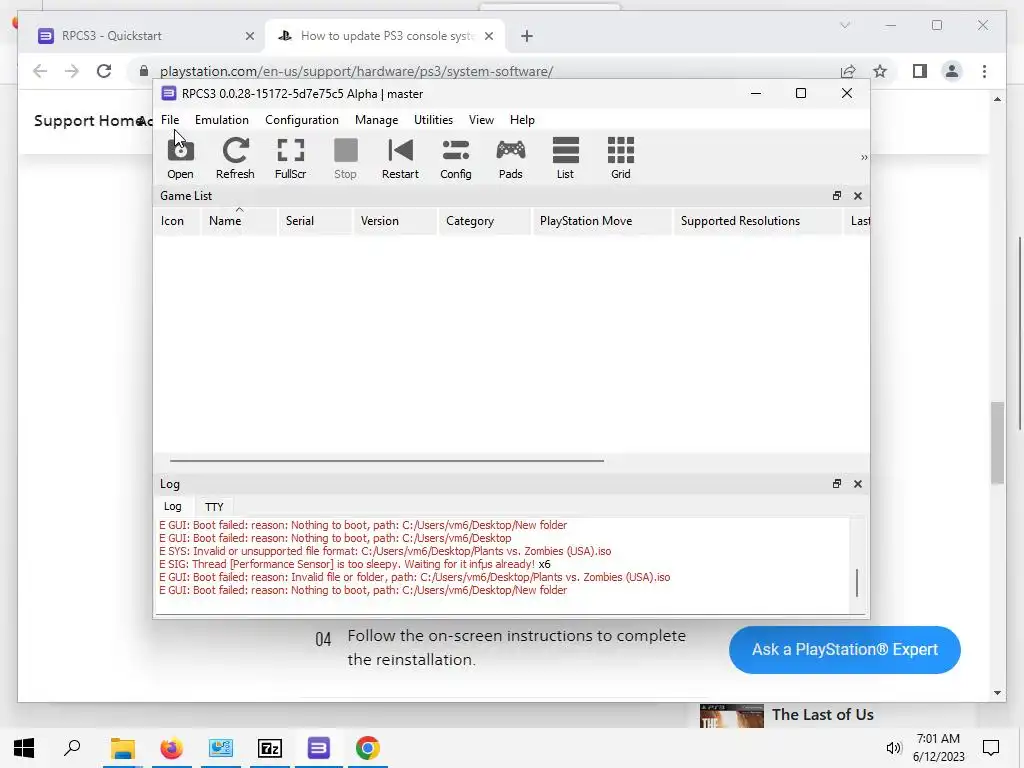This screenshot has height=768, width=1024.
Task: Close the Log panel
Action: click(858, 484)
